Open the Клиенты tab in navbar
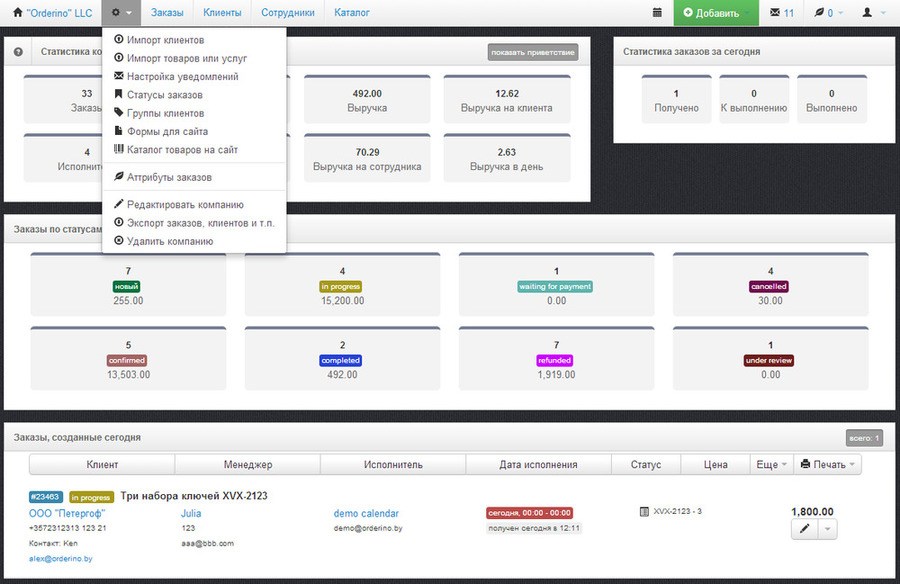The height and width of the screenshot is (584, 900). coord(222,13)
